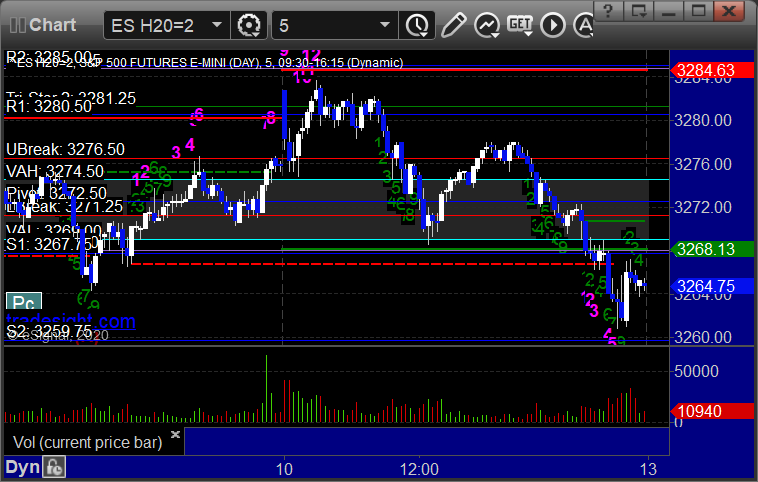Click the 12:00 time axis label
Image resolution: width=758 pixels, height=482 pixels.
point(419,469)
